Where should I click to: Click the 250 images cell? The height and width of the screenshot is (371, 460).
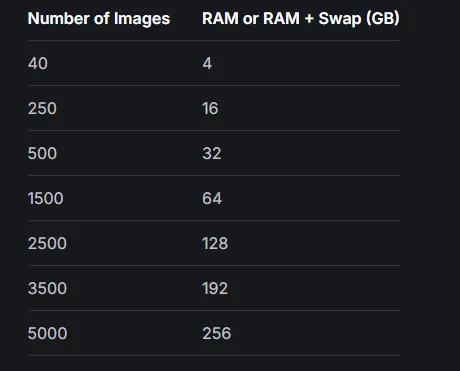(42, 108)
